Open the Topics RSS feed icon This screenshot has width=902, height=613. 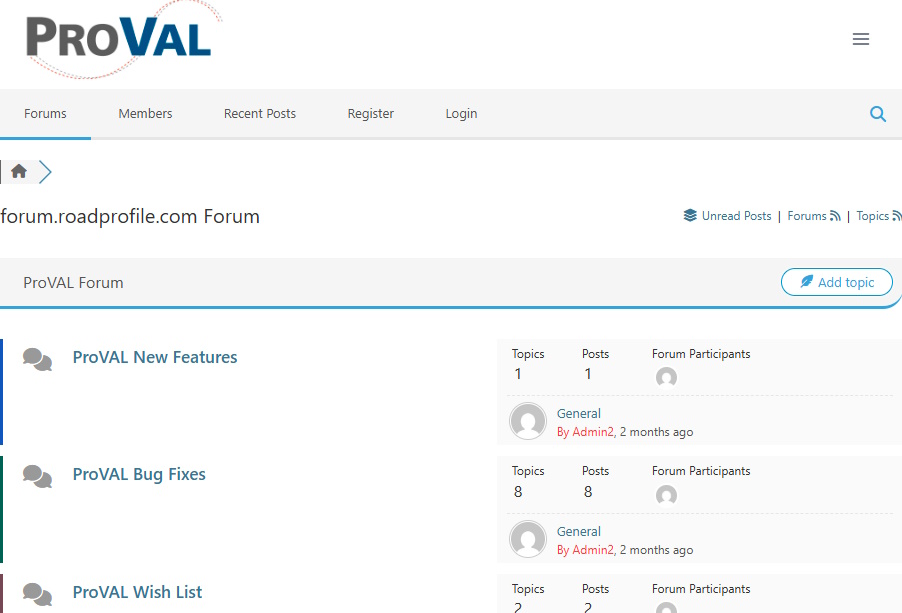click(897, 216)
